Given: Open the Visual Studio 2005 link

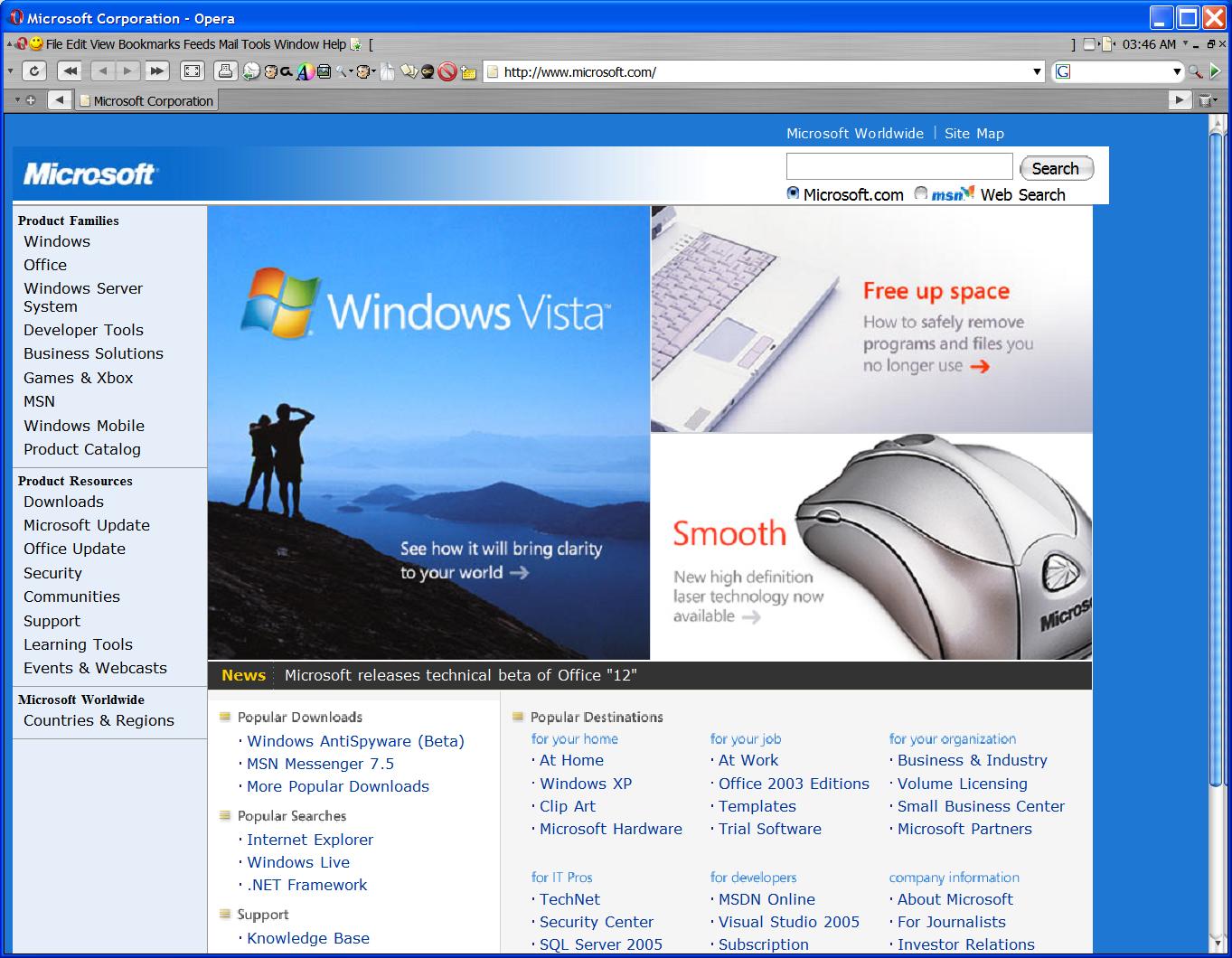Looking at the screenshot, I should click(x=788, y=922).
